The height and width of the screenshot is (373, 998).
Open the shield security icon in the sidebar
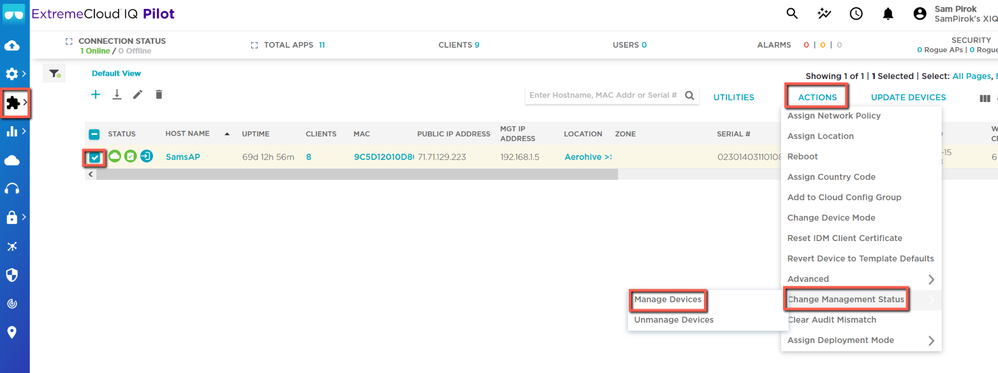tap(11, 275)
